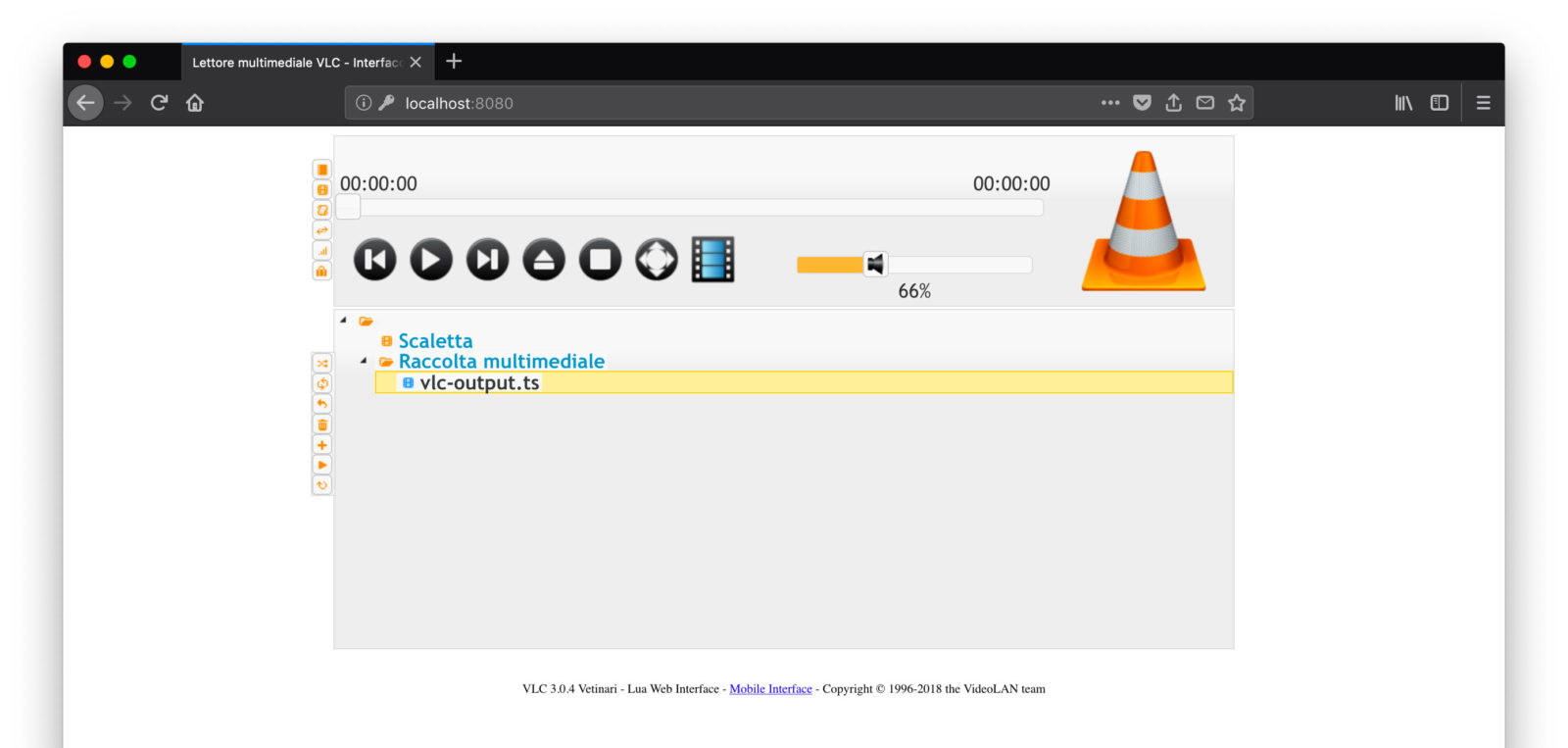Select the Lettore multimediale VLC tab
This screenshot has width=1568, height=748.
pyautogui.click(x=308, y=62)
